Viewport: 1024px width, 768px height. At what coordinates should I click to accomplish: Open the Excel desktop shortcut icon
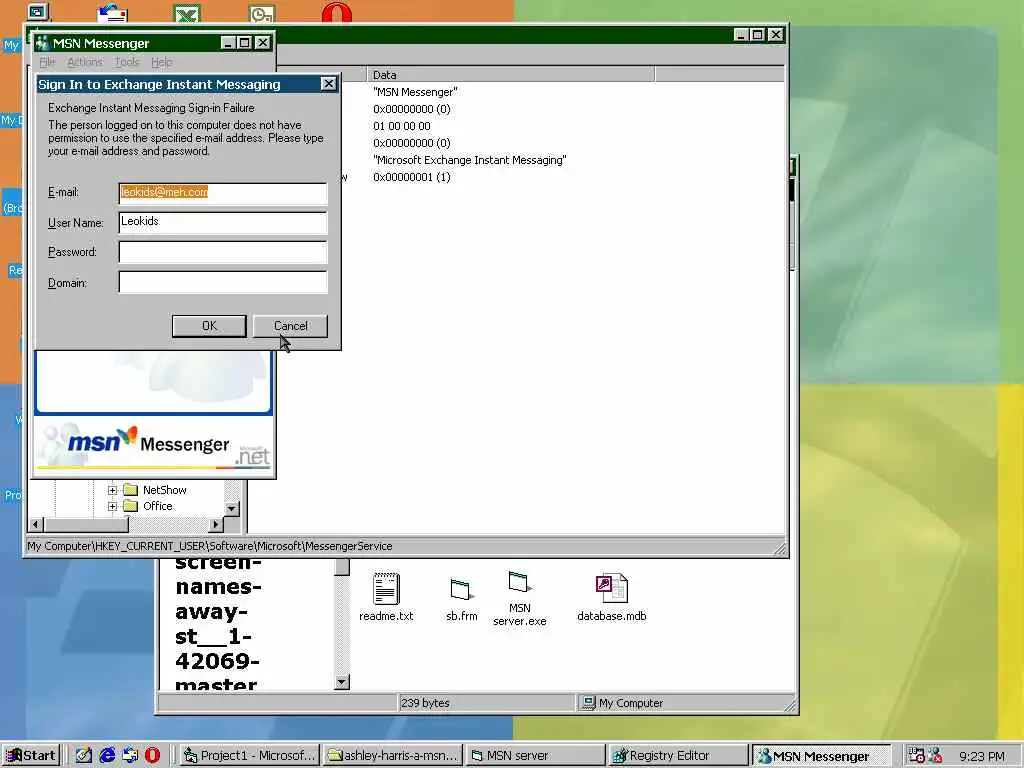tap(186, 13)
